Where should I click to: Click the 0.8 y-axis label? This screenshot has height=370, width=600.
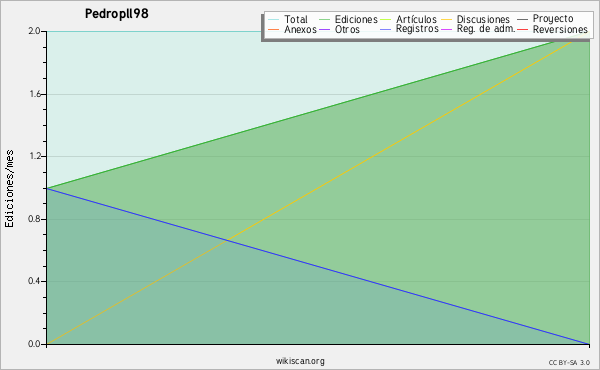click(34, 219)
